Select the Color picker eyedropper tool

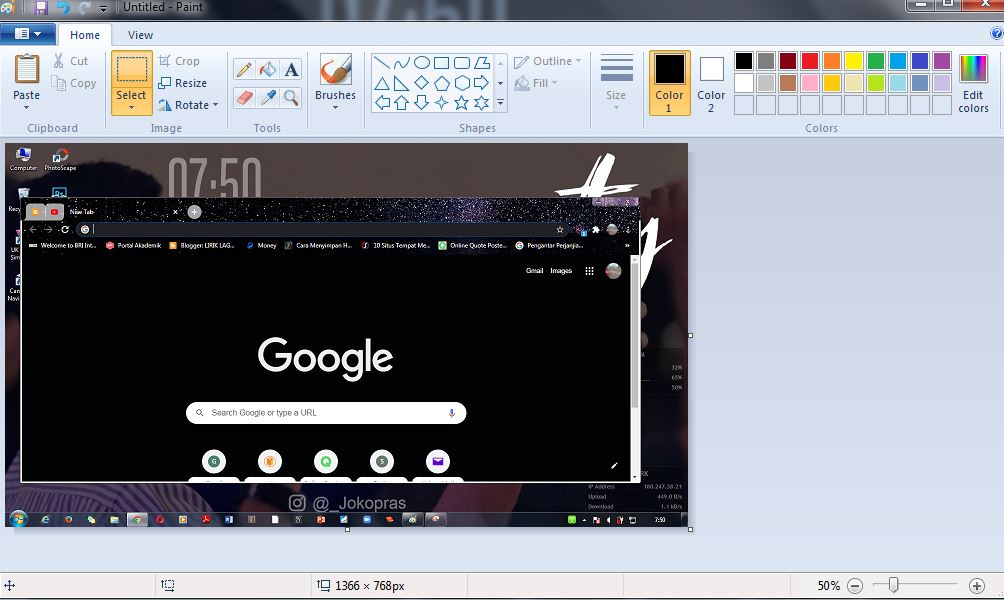pos(268,97)
